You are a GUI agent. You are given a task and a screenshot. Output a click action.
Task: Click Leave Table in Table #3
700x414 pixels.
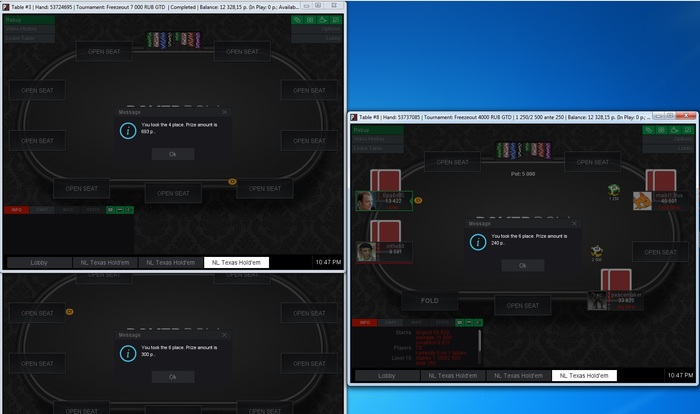pos(29,38)
